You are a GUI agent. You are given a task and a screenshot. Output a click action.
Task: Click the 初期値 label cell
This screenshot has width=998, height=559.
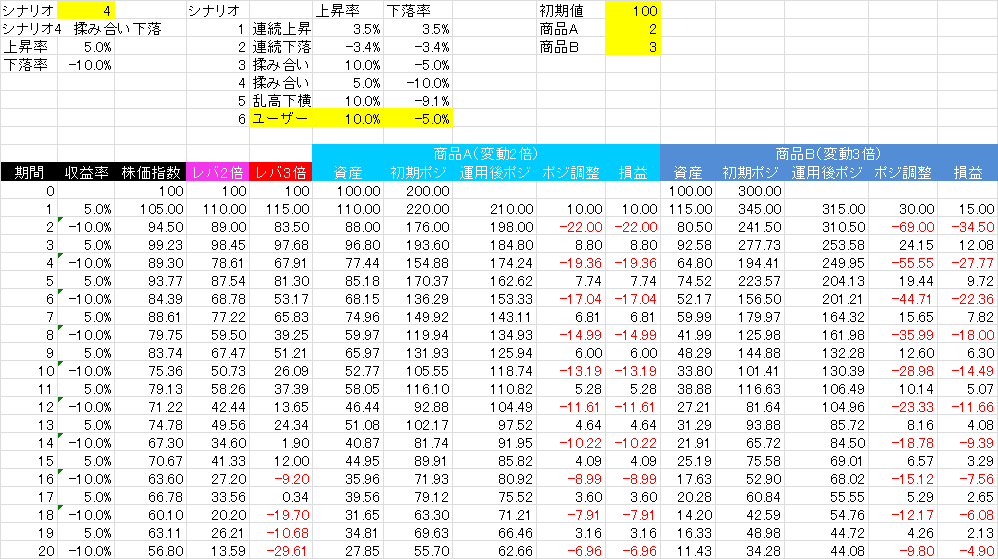[571, 10]
